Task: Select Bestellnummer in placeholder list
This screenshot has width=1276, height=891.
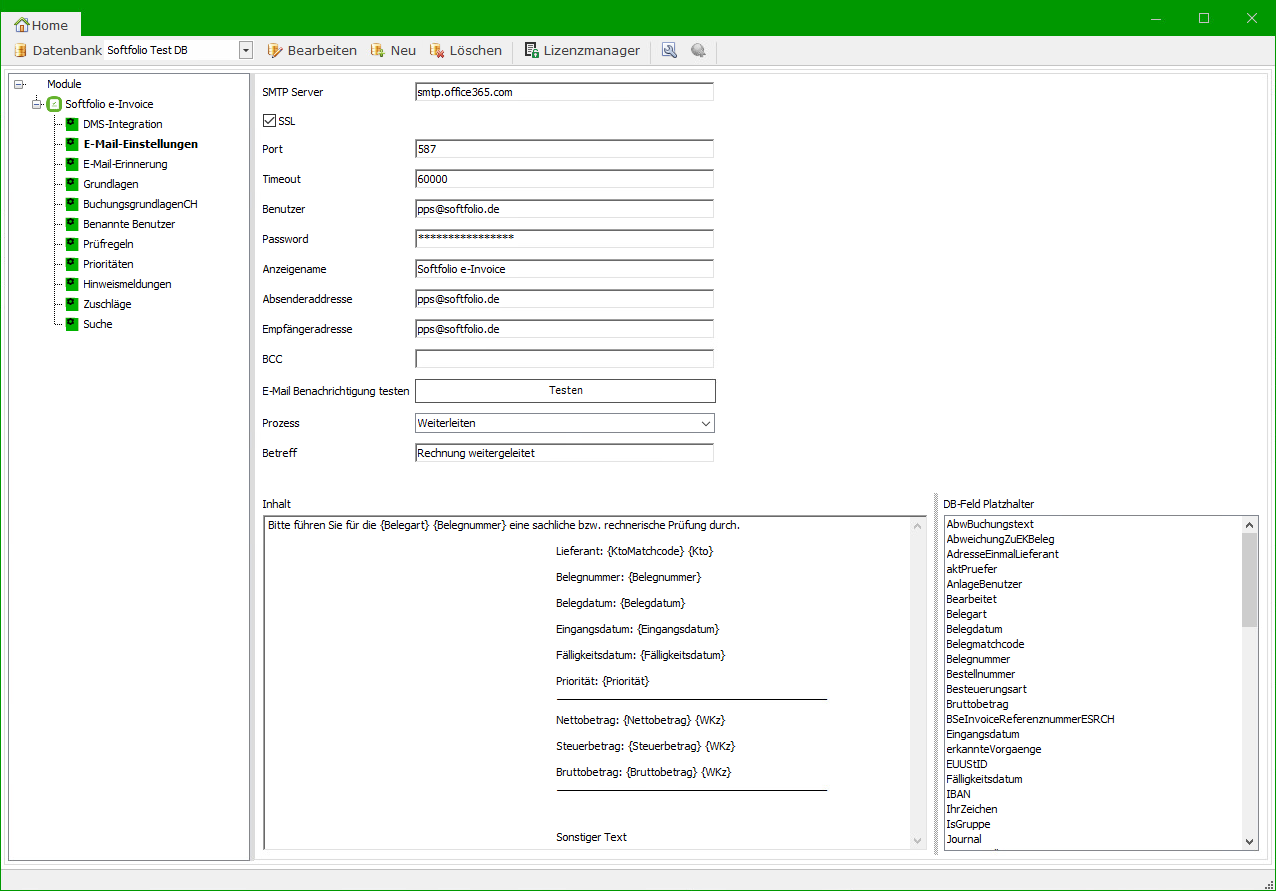Action: click(980, 674)
